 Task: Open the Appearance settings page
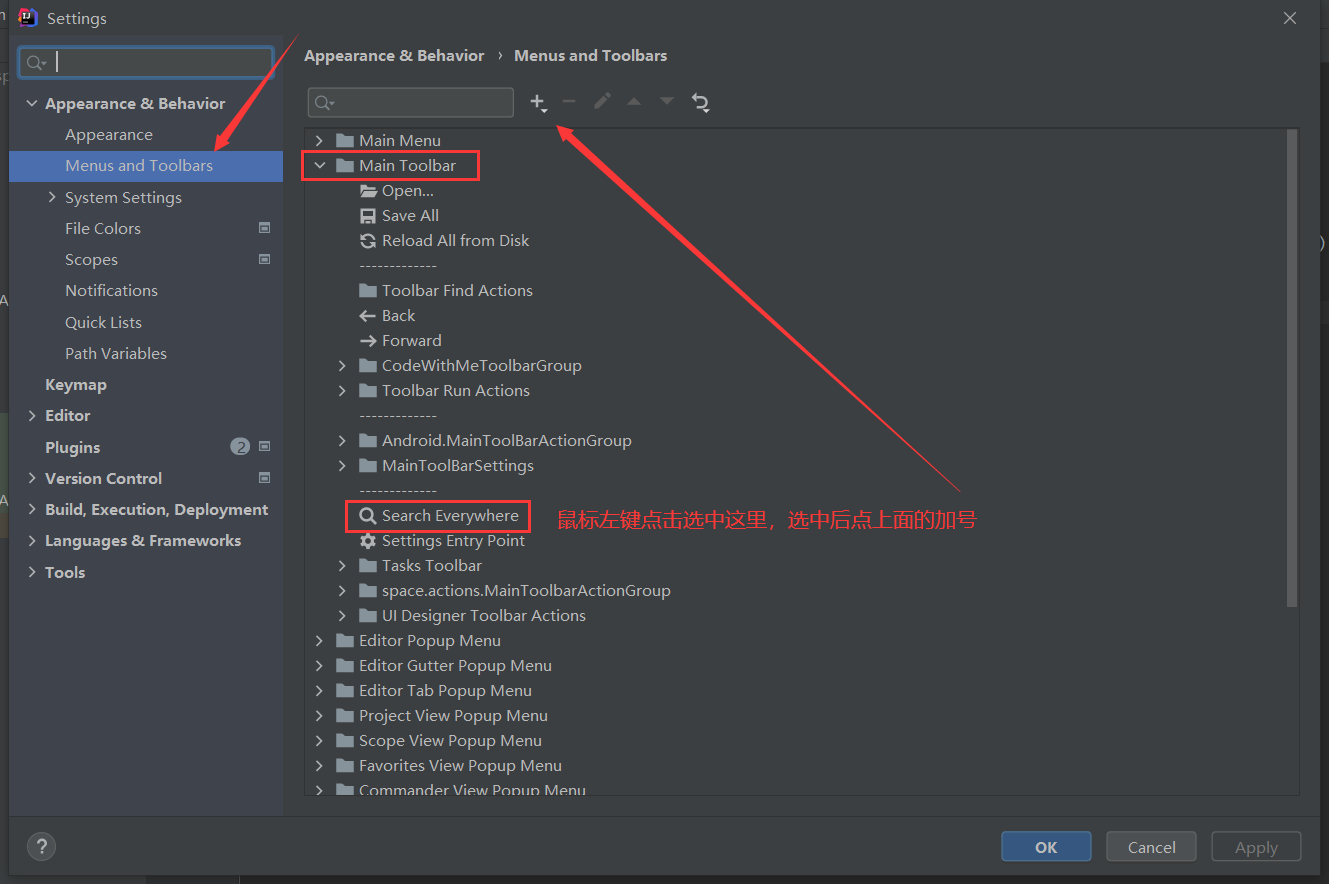(109, 134)
